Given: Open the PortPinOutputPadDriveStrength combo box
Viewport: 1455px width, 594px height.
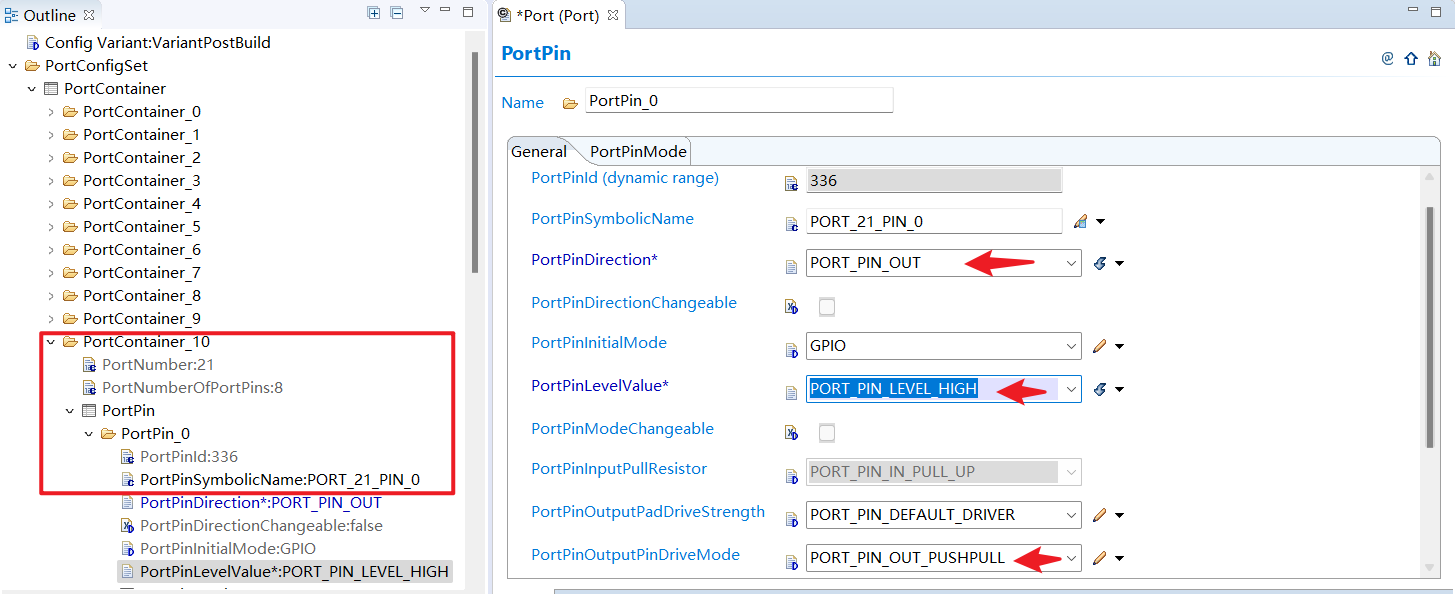Looking at the screenshot, I should (x=943, y=515).
